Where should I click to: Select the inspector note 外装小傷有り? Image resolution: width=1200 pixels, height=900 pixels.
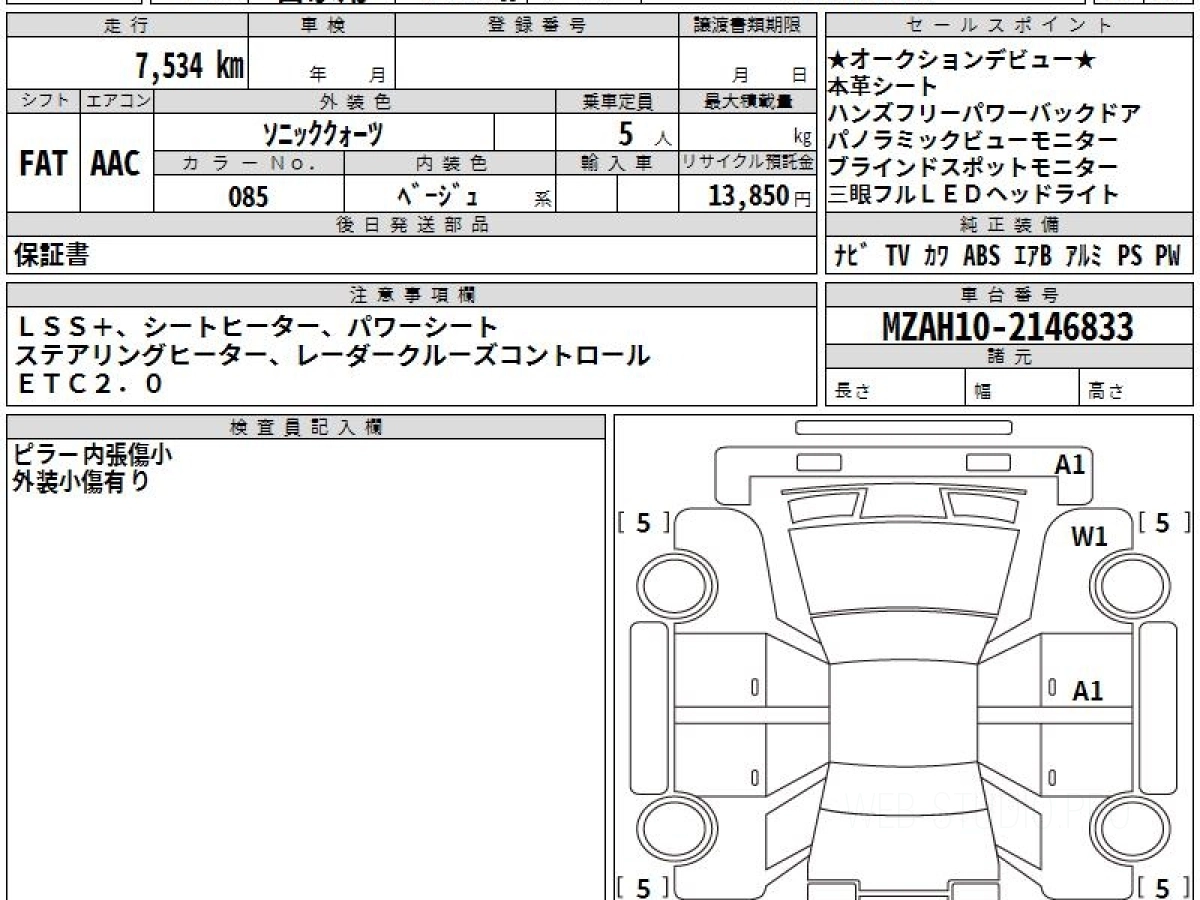click(x=81, y=481)
